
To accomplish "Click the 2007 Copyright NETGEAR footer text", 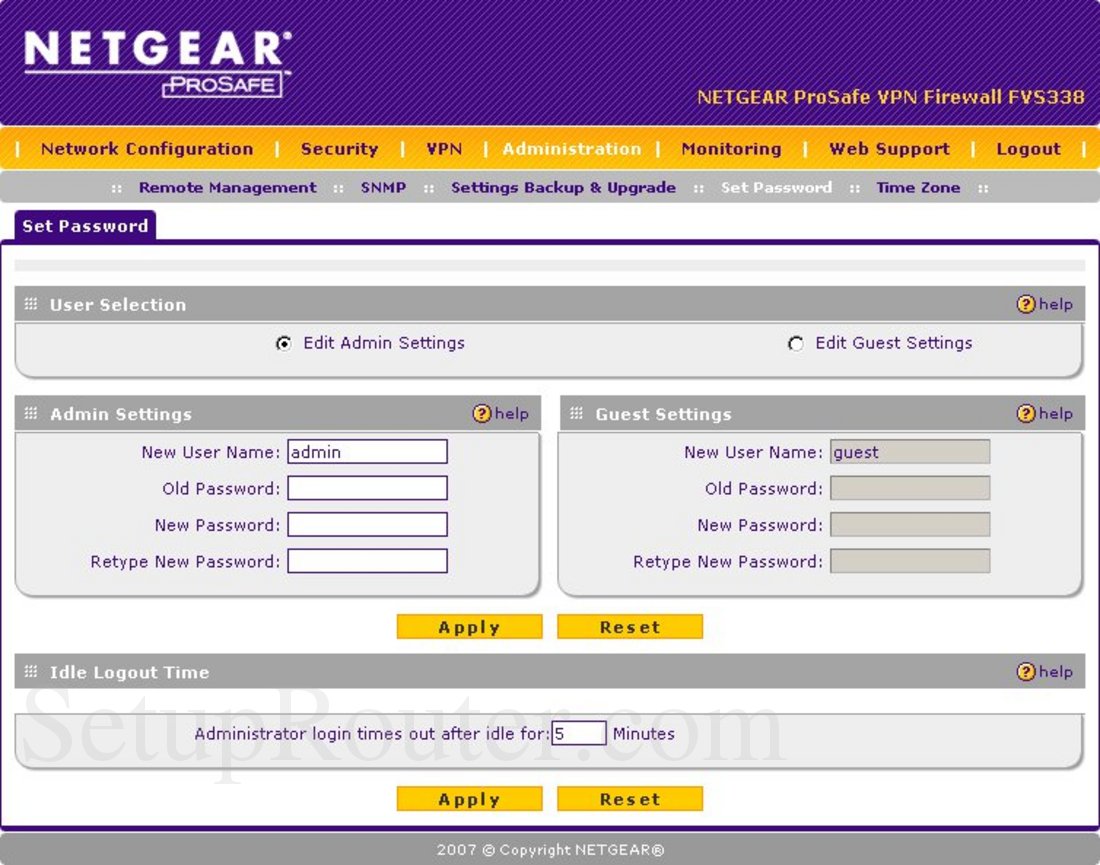I will (550, 850).
